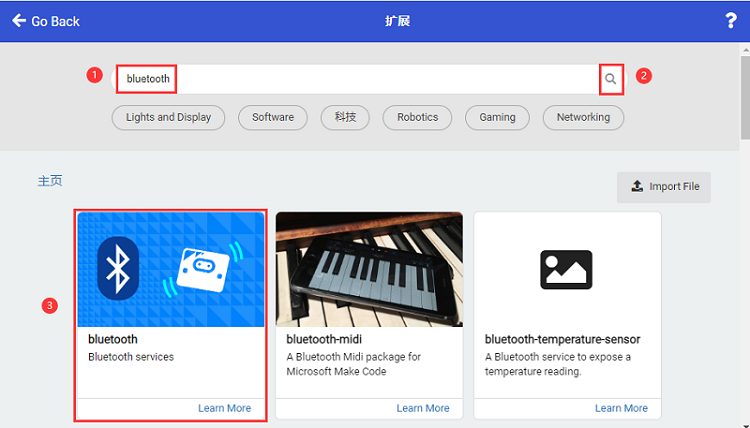This screenshot has height=428, width=750.
Task: Filter by Robotics category
Action: coord(417,117)
